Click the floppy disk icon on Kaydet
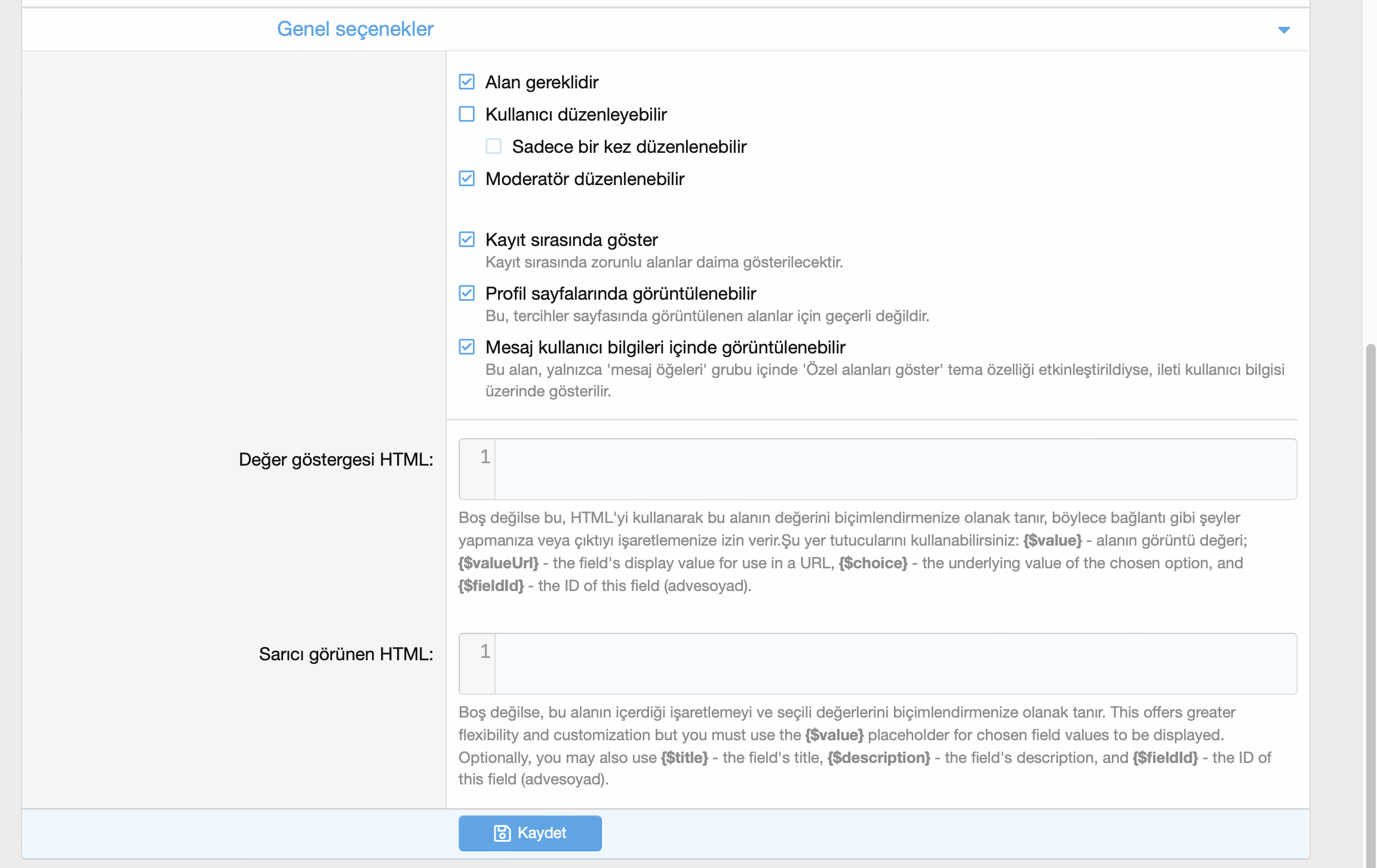The width and height of the screenshot is (1377, 868). pos(502,833)
